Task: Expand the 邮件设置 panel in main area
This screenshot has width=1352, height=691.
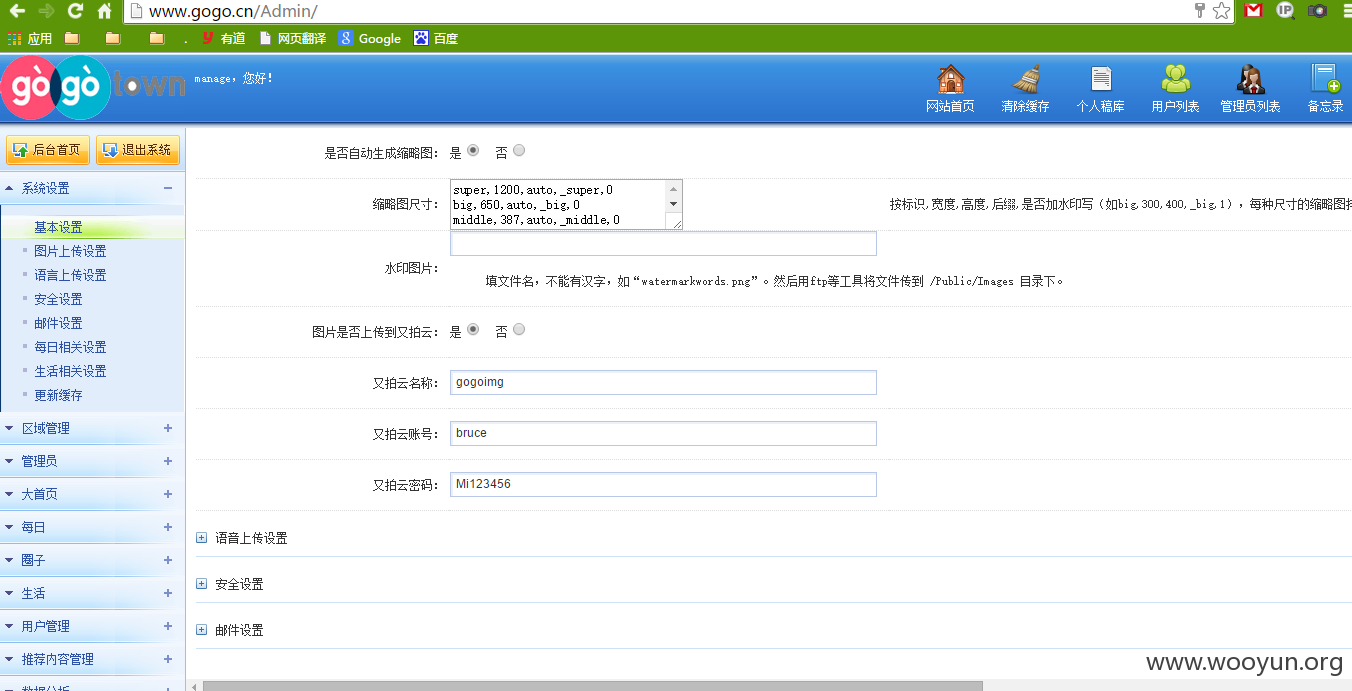Action: [x=201, y=630]
